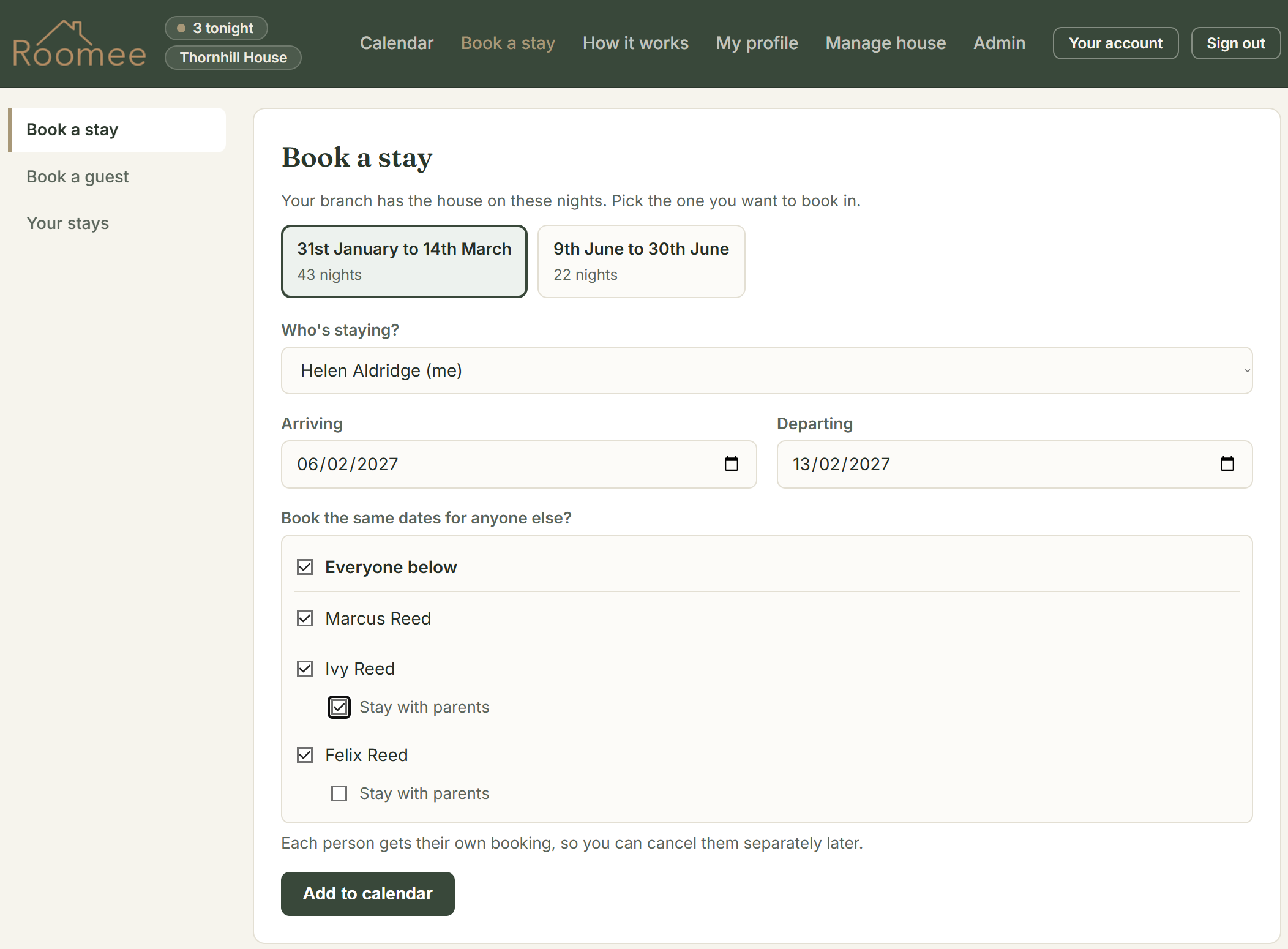Click the 'Your account' button
1288x949 pixels.
tap(1115, 43)
